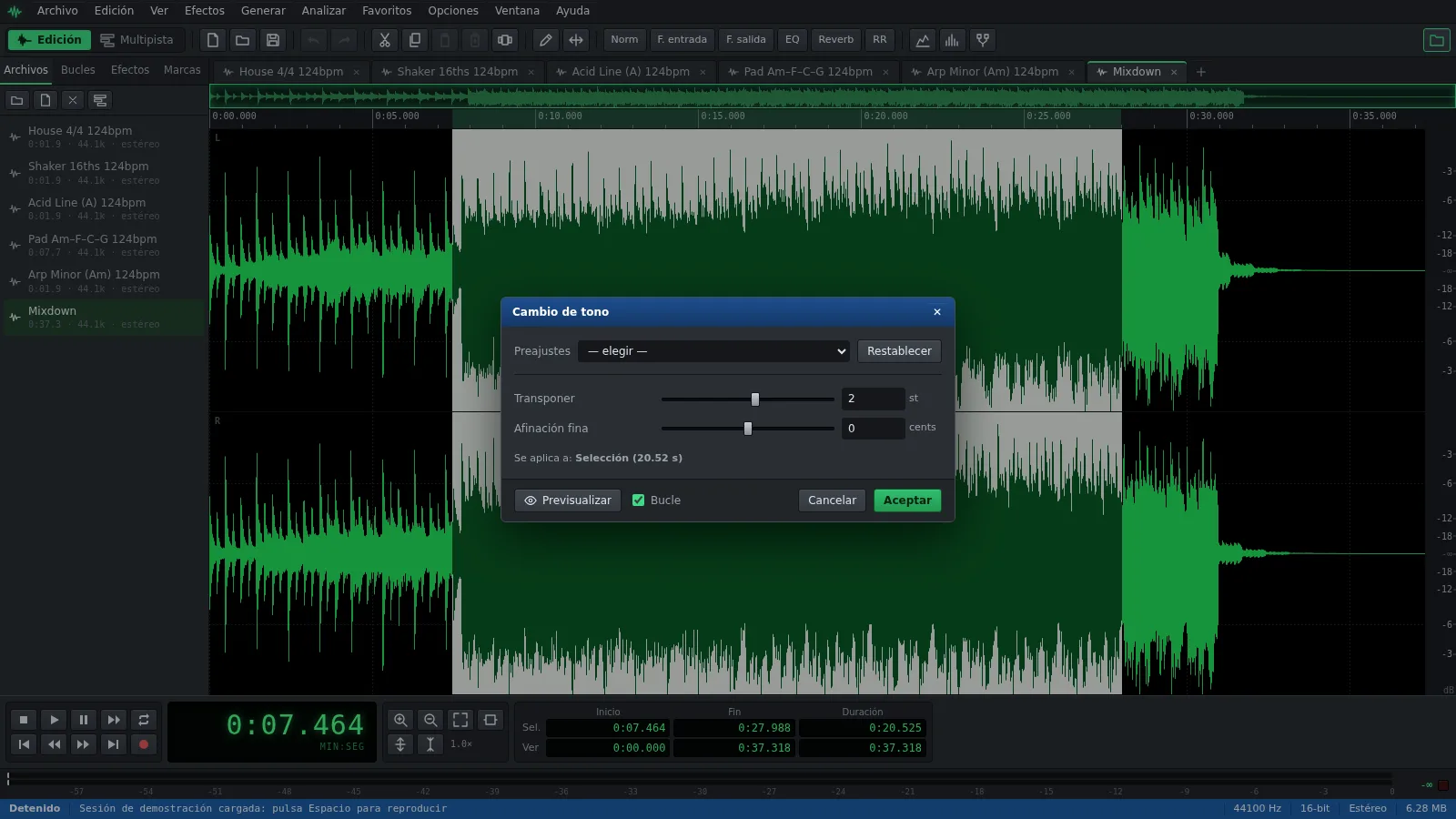Select the Marcas panel tab
The height and width of the screenshot is (819, 1456).
tap(182, 70)
